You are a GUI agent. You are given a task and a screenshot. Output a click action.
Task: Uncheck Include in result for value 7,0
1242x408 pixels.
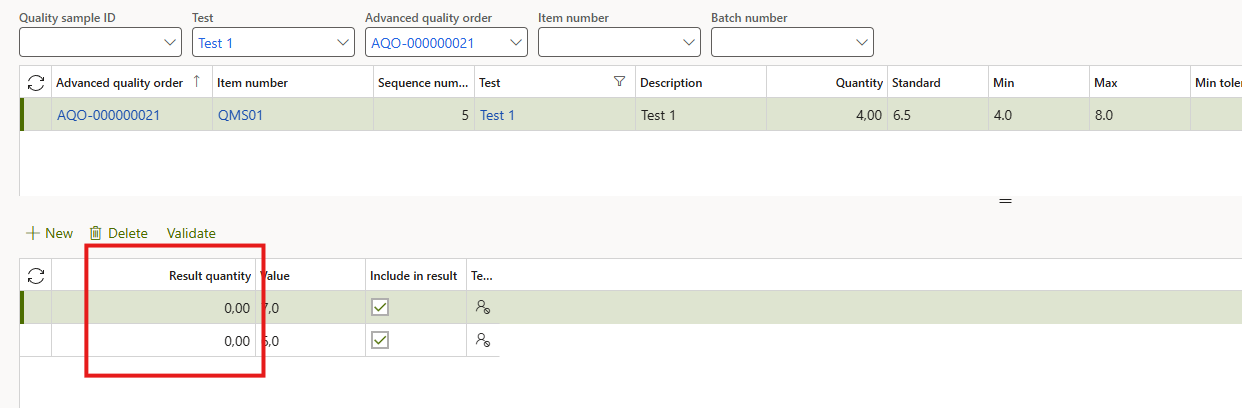coord(379,308)
